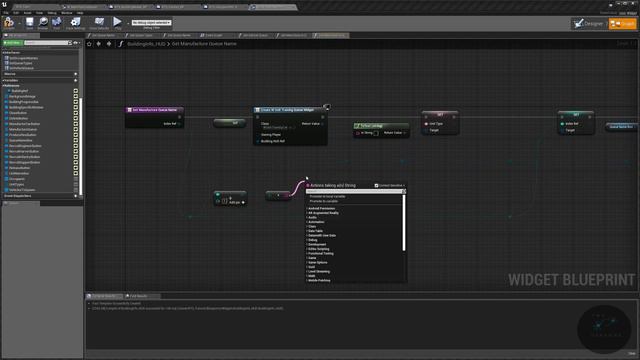The width and height of the screenshot is (640, 360).
Task: Open the first function graph tab
Action: click(103, 35)
